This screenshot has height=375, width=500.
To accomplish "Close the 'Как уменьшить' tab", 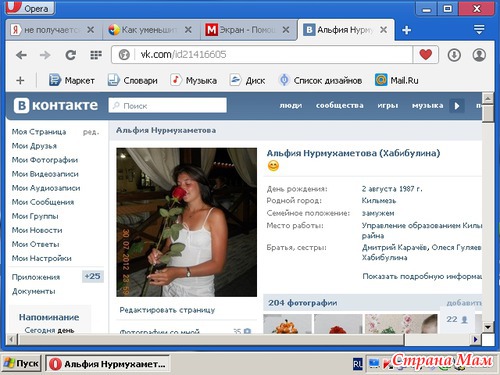I will click(188, 30).
